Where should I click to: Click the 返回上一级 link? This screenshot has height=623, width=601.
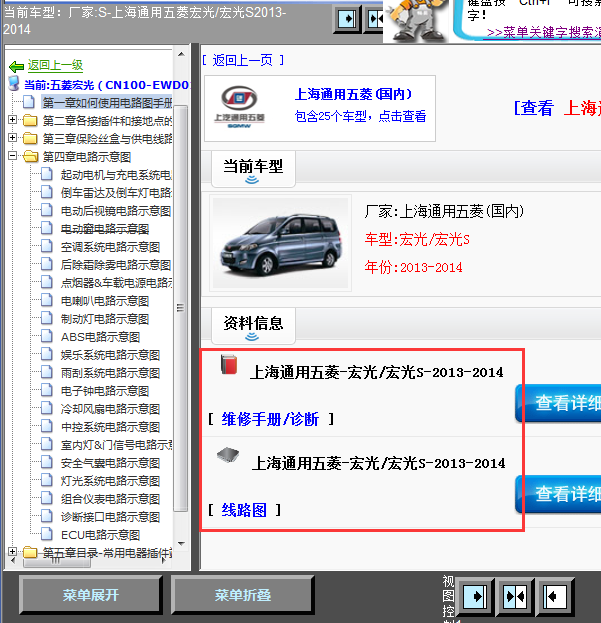tap(55, 65)
